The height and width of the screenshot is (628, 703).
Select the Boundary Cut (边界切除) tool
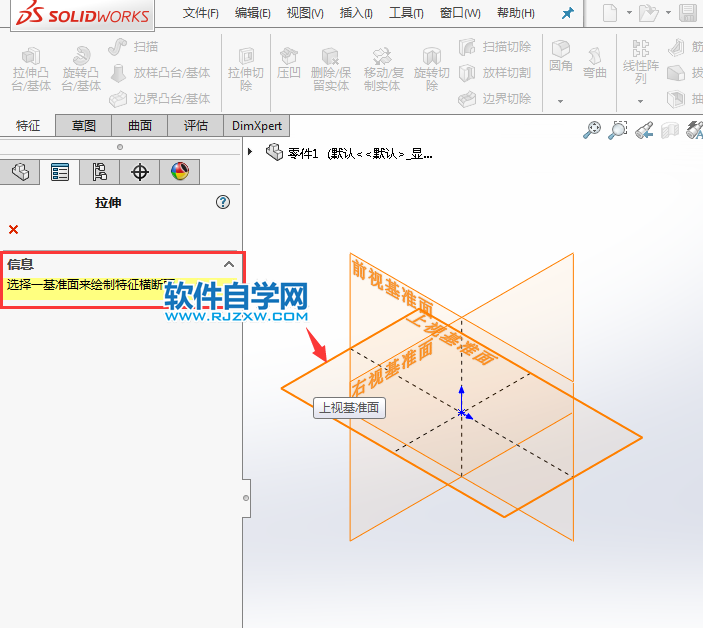tap(495, 99)
